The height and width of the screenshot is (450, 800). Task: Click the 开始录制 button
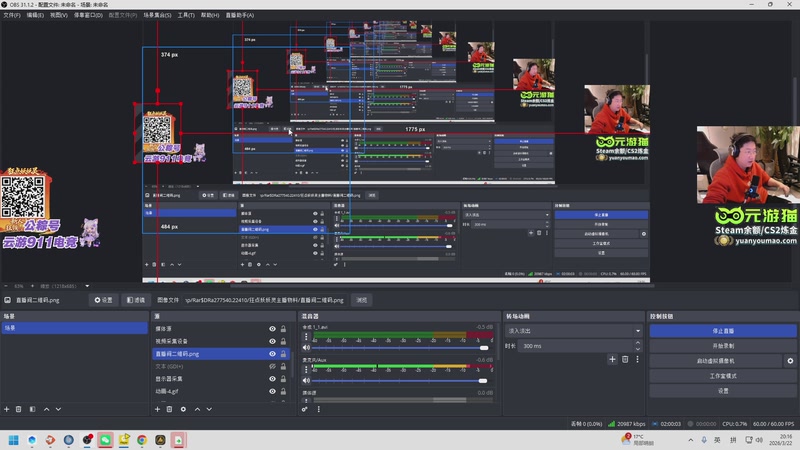pos(723,346)
